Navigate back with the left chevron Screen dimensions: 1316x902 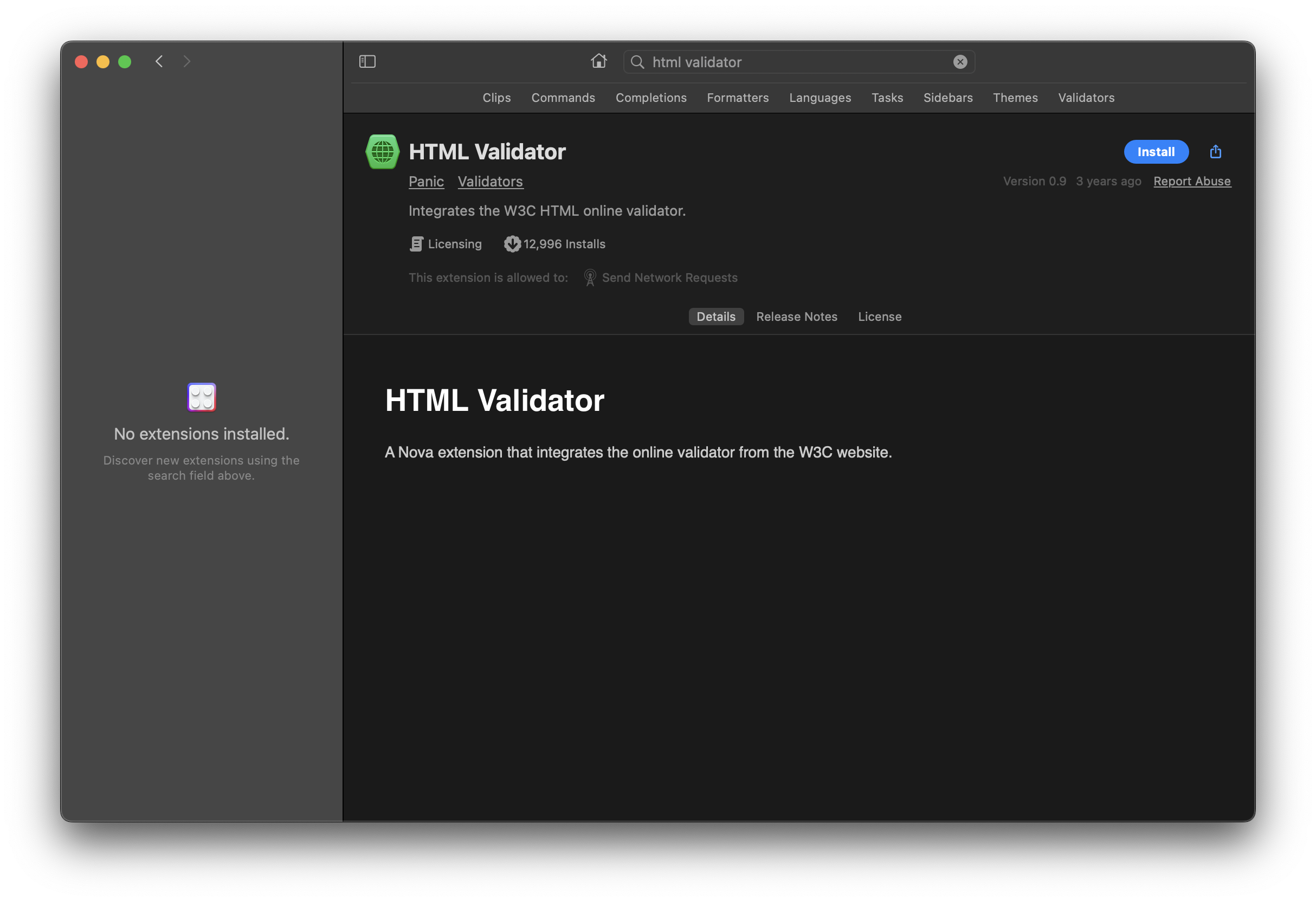click(159, 61)
